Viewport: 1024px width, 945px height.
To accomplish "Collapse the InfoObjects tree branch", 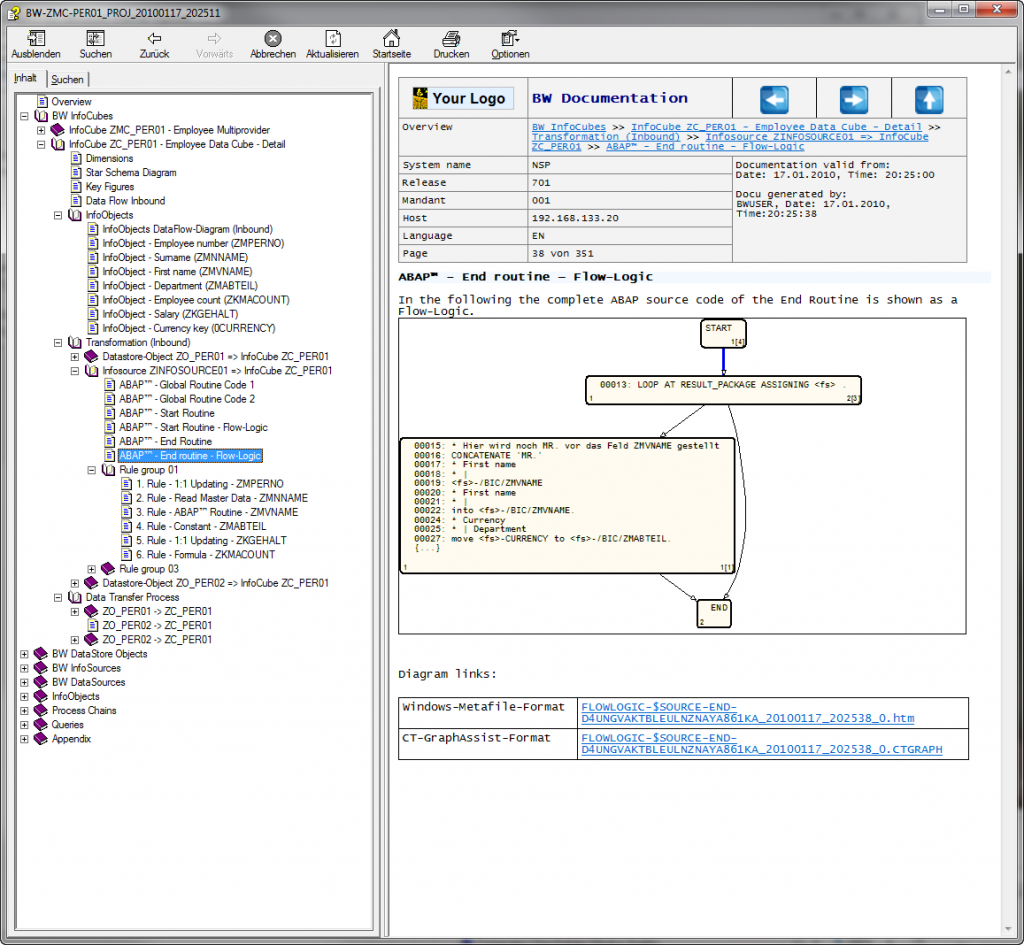I will pyautogui.click(x=58, y=215).
